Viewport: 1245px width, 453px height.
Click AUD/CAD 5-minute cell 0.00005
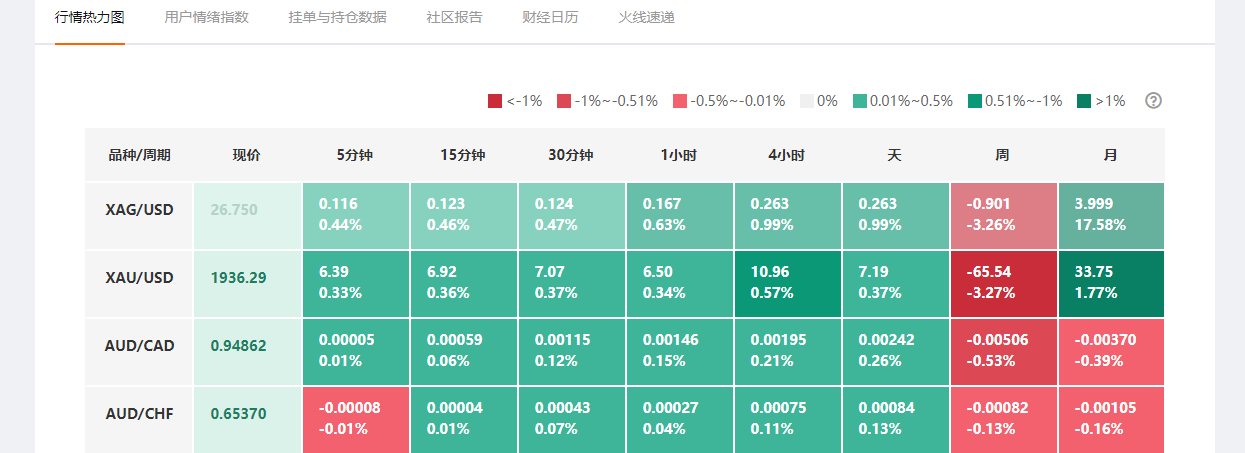click(x=355, y=352)
